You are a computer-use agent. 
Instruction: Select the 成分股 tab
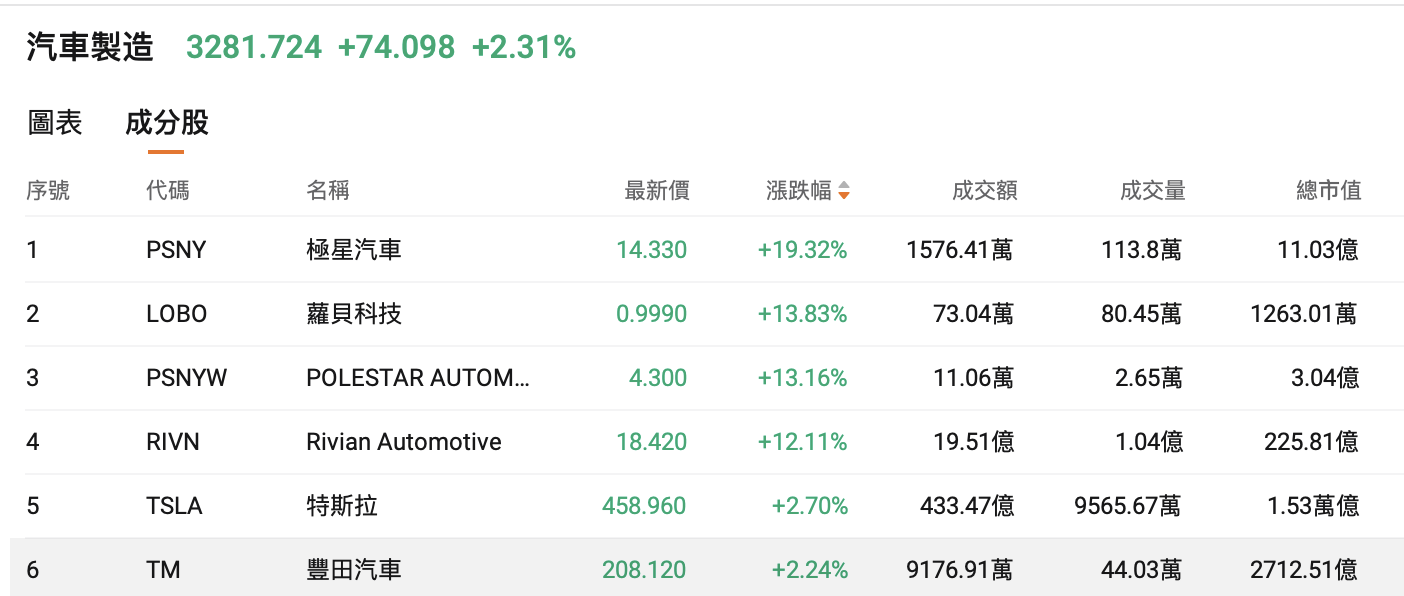tap(166, 123)
